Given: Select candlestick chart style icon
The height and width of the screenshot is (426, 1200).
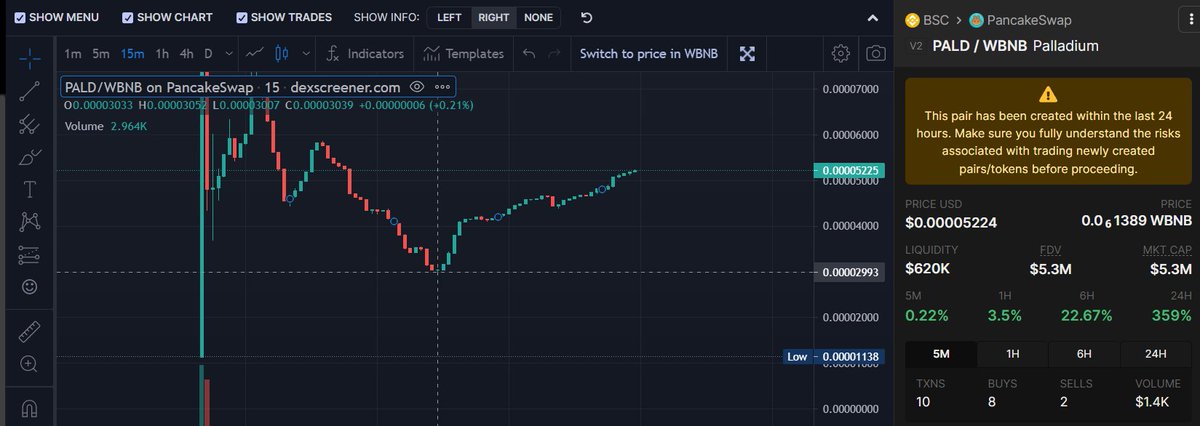Looking at the screenshot, I should click(x=281, y=53).
